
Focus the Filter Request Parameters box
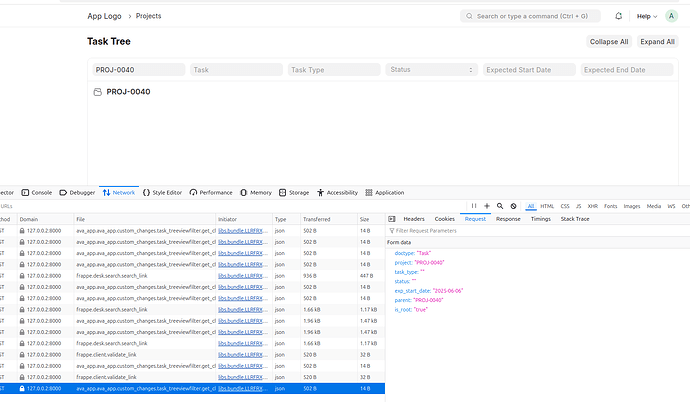[440, 230]
